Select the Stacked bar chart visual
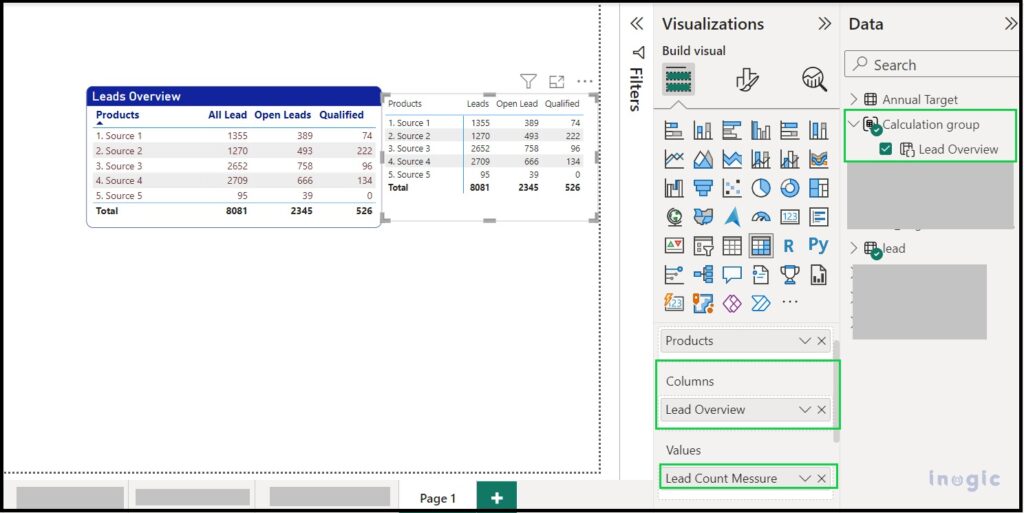 (674, 130)
